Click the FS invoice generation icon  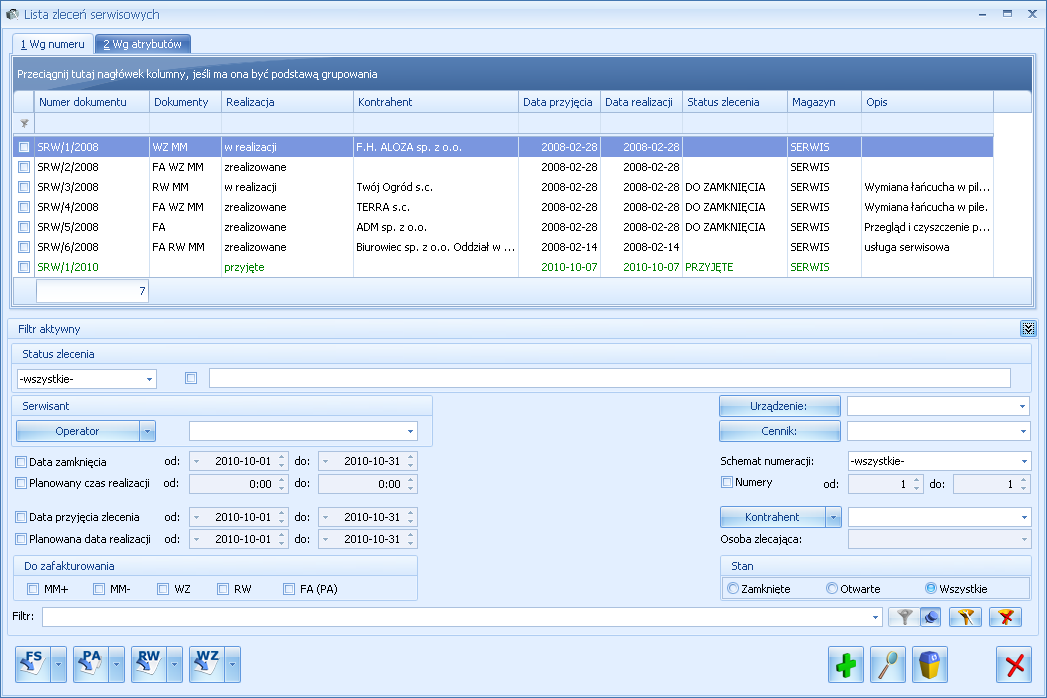33,664
